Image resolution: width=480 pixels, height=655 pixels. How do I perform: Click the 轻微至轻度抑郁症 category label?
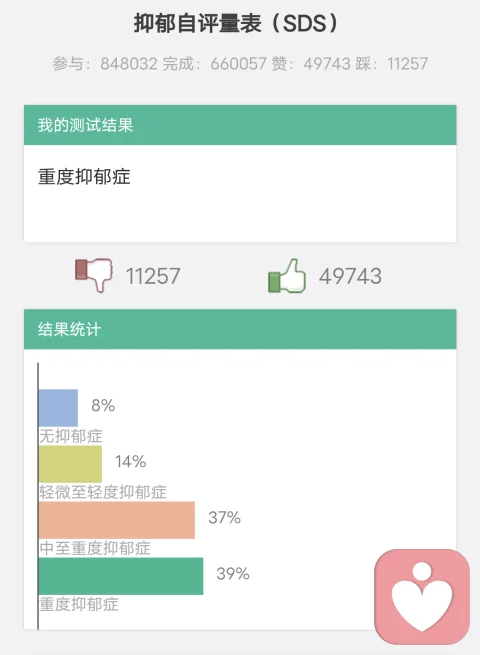point(103,492)
